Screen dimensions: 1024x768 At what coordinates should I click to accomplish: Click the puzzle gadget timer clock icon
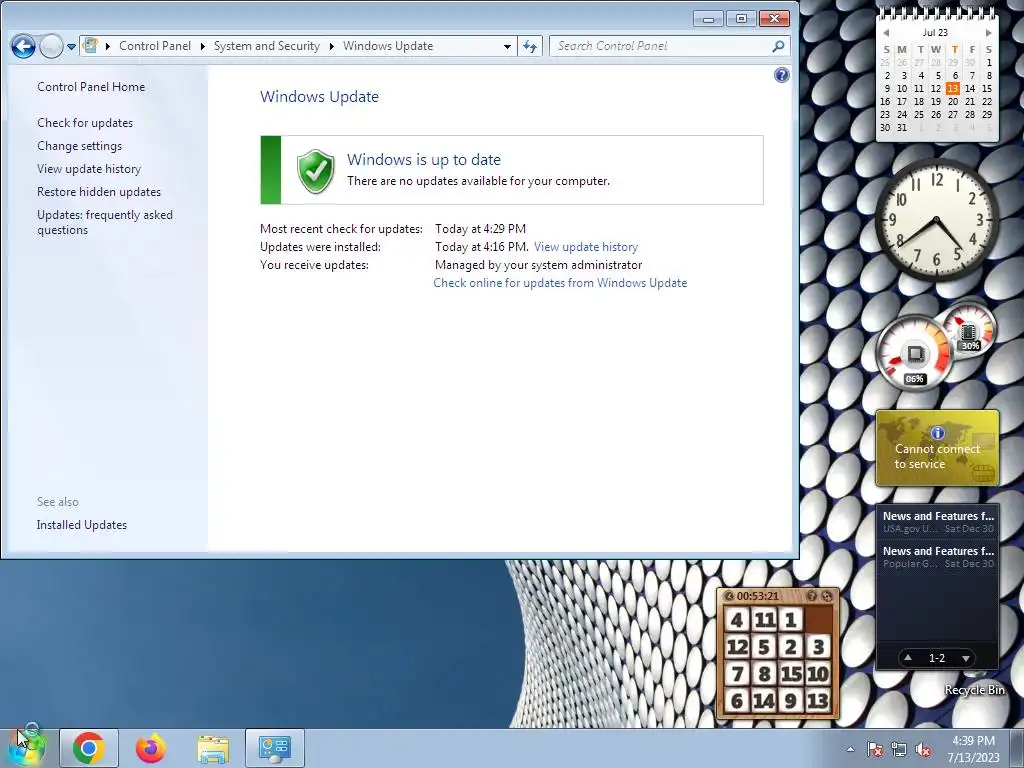(729, 596)
